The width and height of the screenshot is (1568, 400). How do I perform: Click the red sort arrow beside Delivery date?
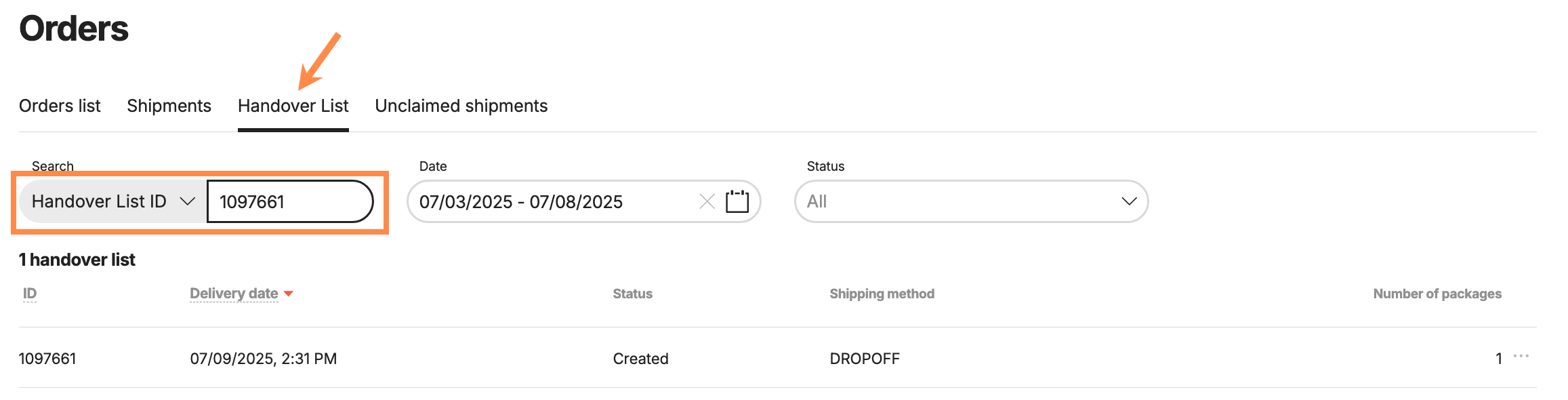(x=289, y=294)
